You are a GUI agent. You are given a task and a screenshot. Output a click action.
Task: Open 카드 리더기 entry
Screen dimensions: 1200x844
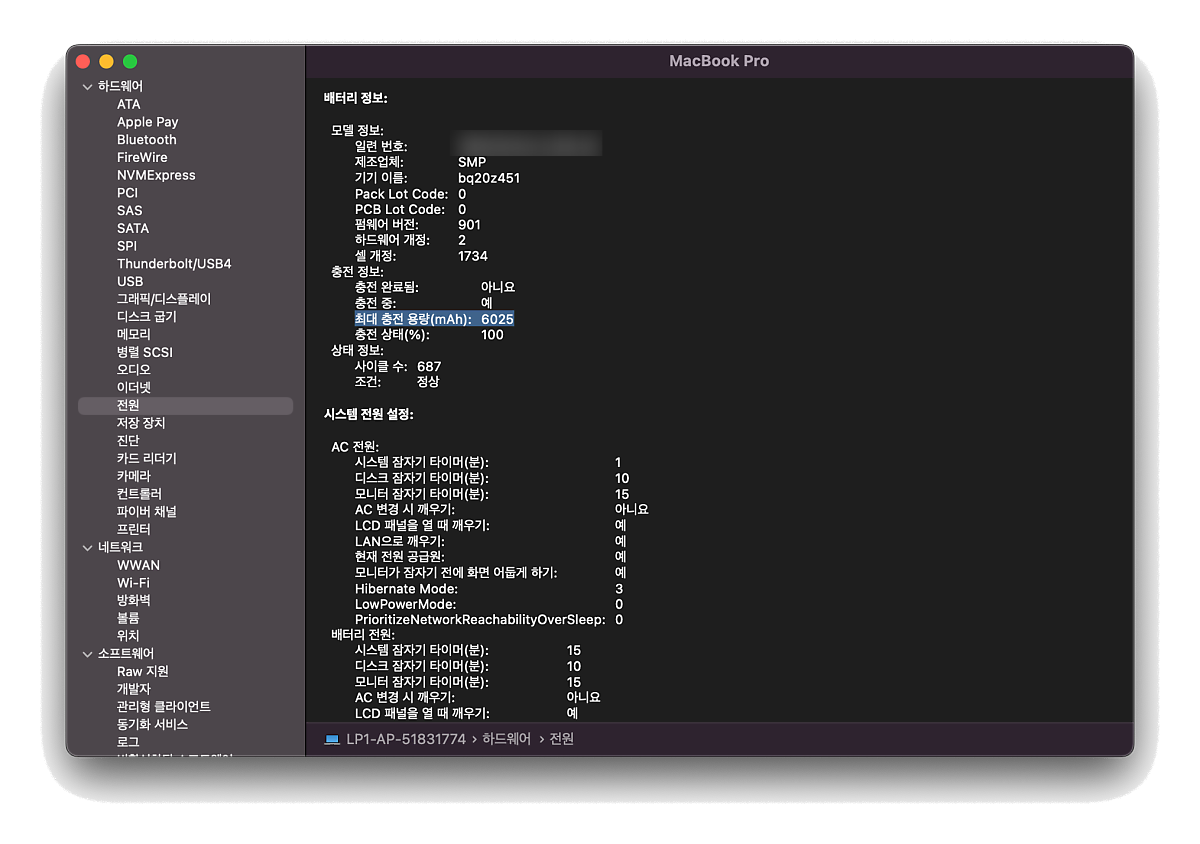tap(146, 459)
